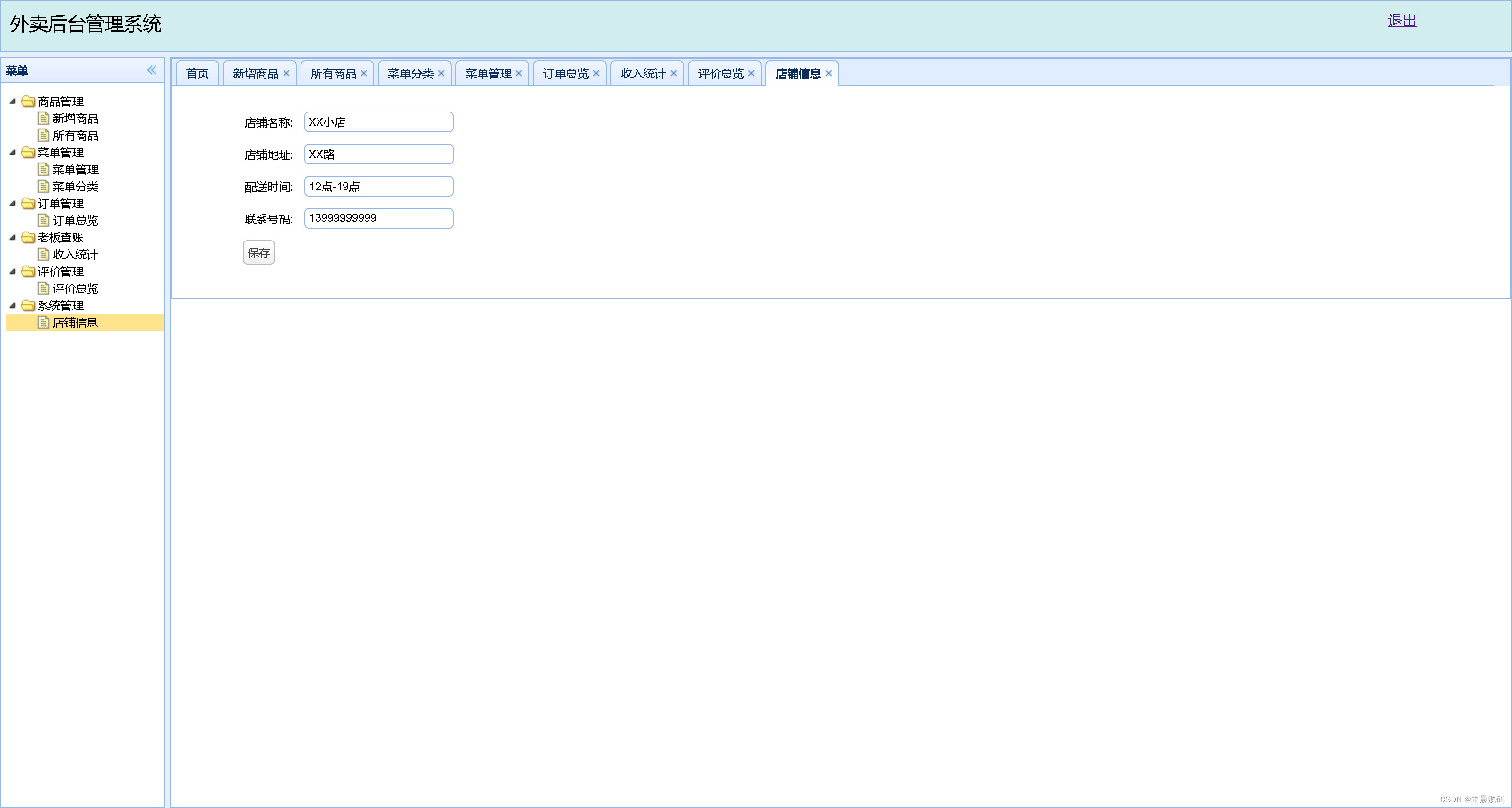Focus the 店铺地址 input field
The image size is (1512, 808).
378,155
